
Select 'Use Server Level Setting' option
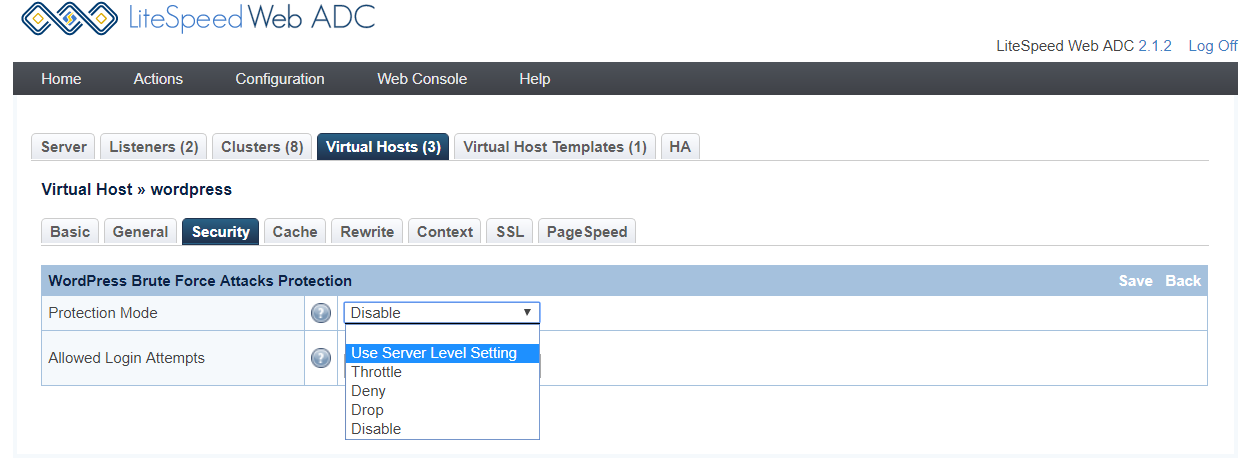point(434,353)
